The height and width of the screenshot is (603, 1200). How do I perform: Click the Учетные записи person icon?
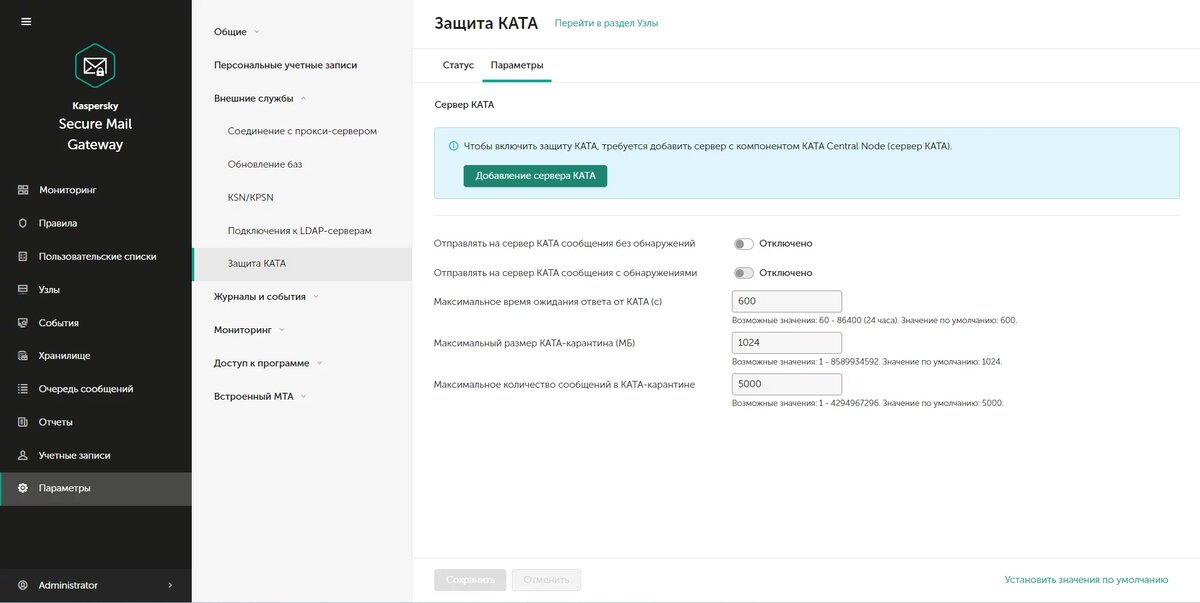click(x=23, y=455)
